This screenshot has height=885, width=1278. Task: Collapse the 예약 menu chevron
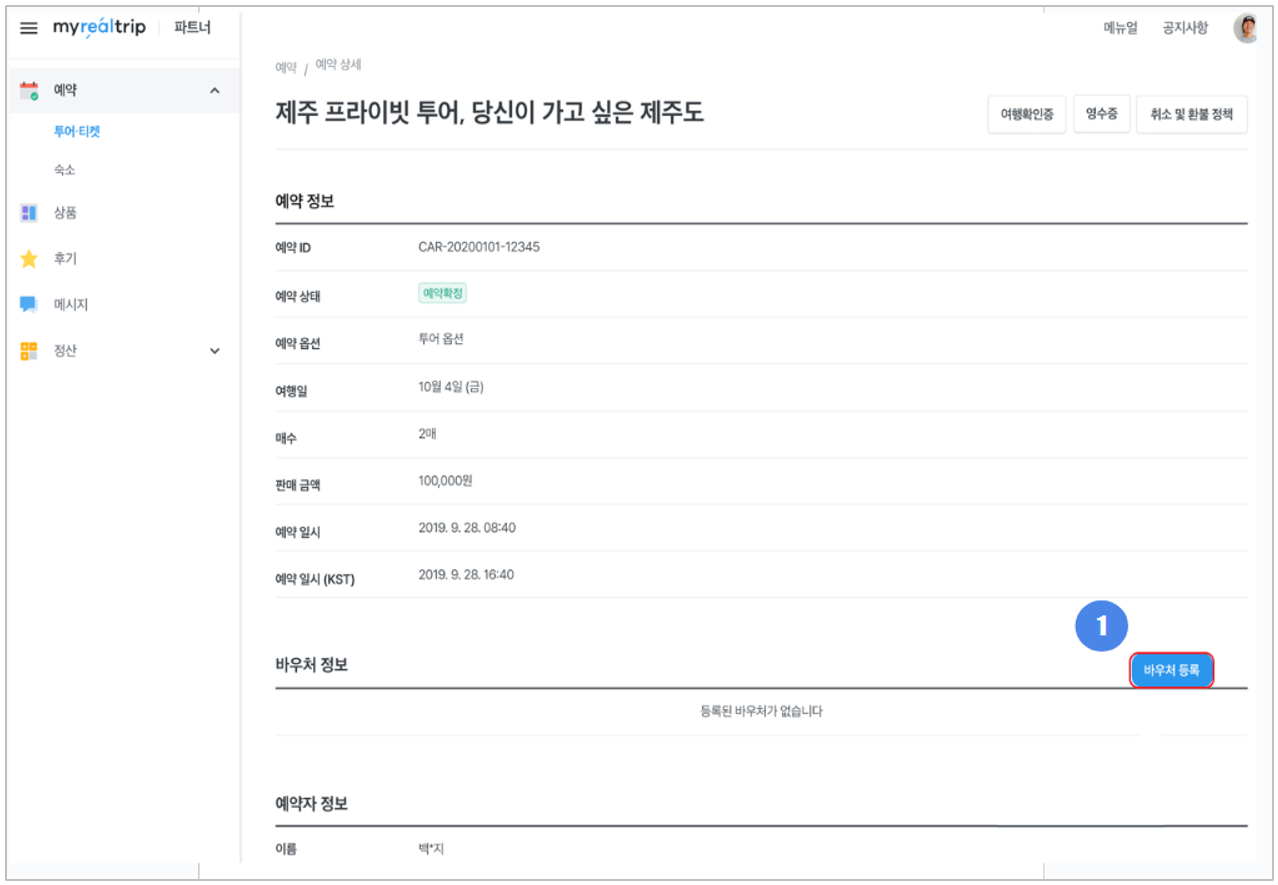tap(214, 91)
